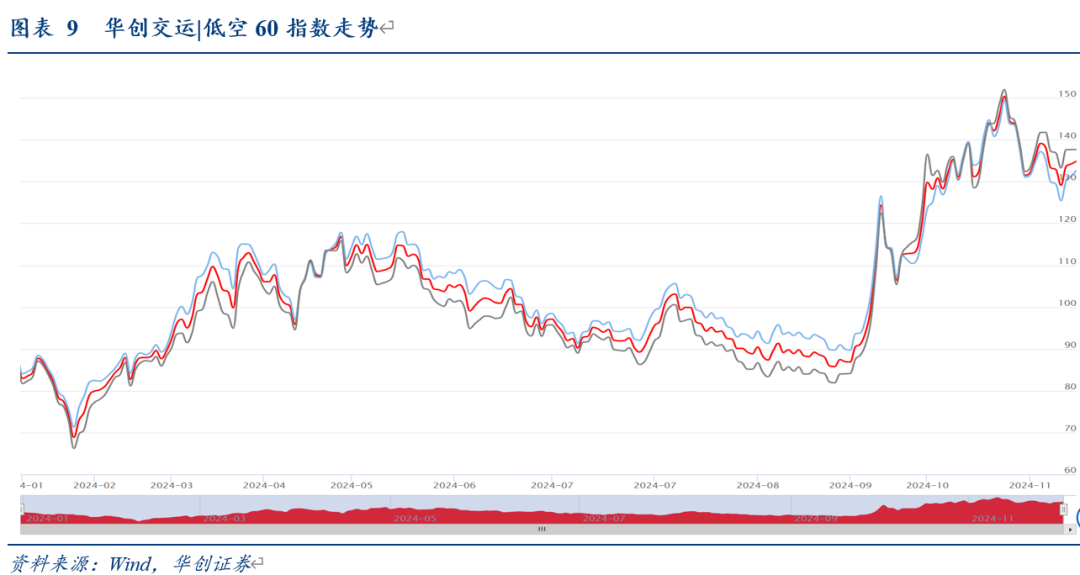Click the chart title 华创交运|低空60指数走势
The height and width of the screenshot is (575, 1080).
[x=240, y=29]
